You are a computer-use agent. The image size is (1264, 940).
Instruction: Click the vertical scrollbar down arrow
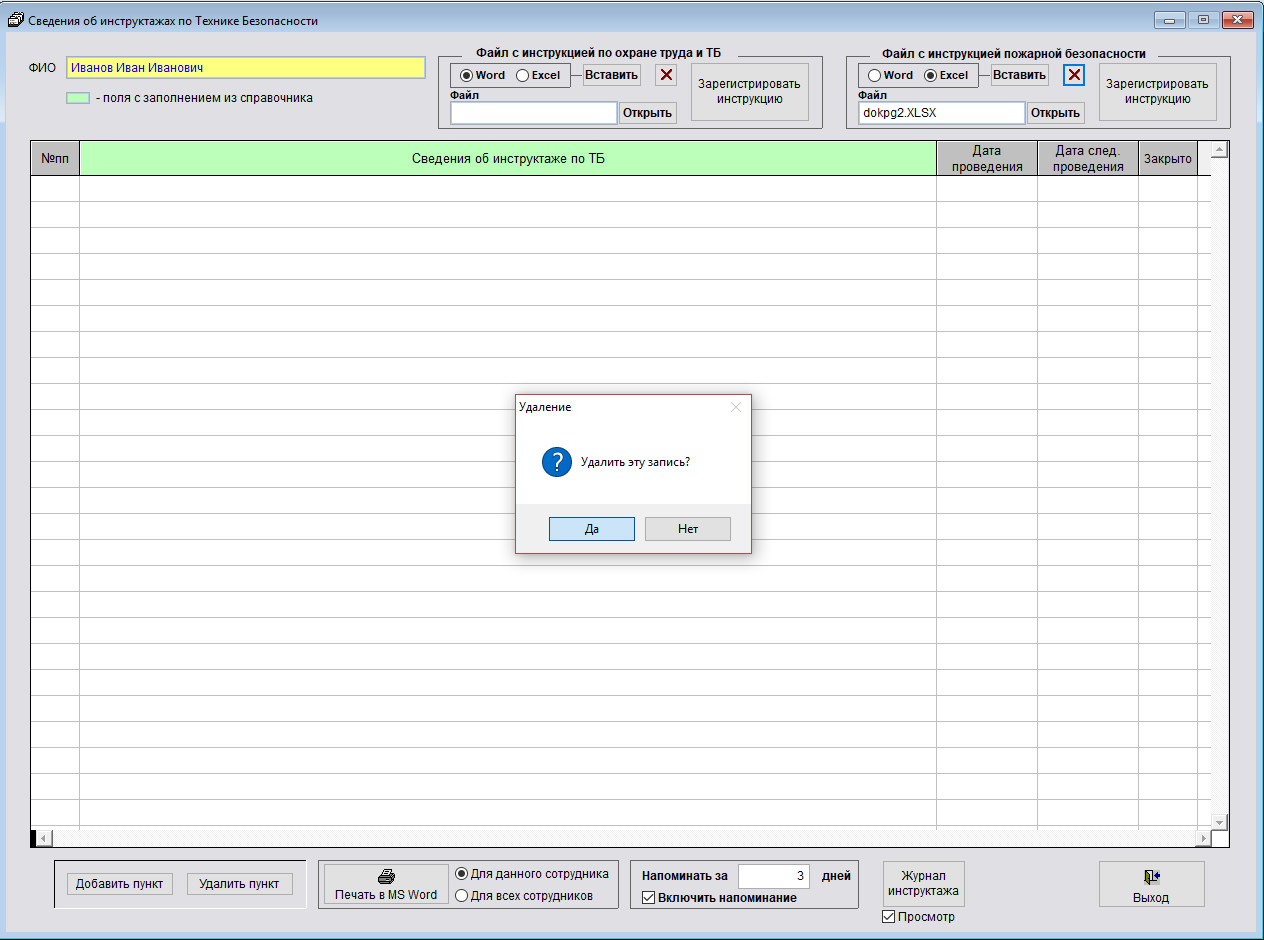pos(1219,822)
